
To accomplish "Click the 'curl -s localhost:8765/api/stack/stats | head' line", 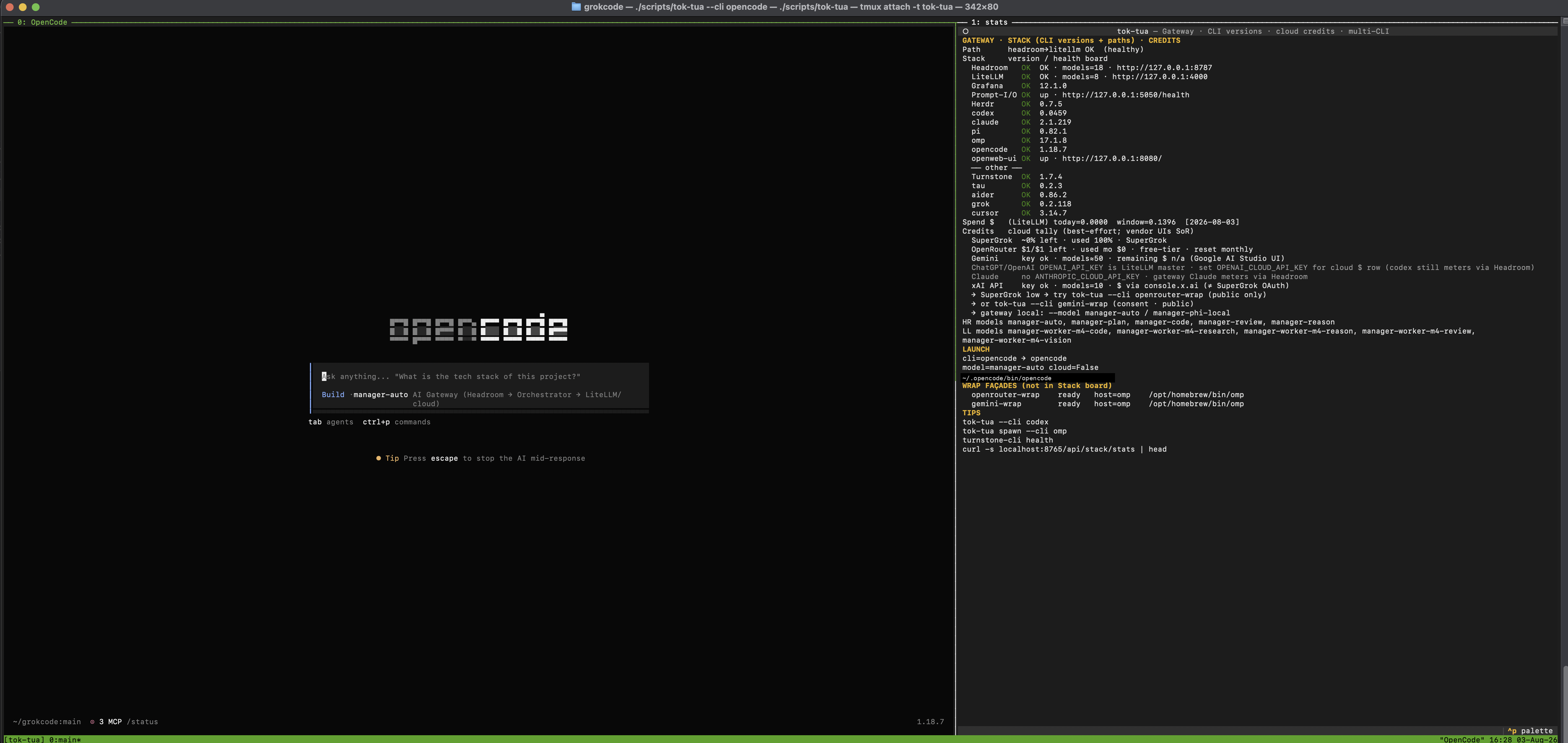I will pyautogui.click(x=1064, y=450).
